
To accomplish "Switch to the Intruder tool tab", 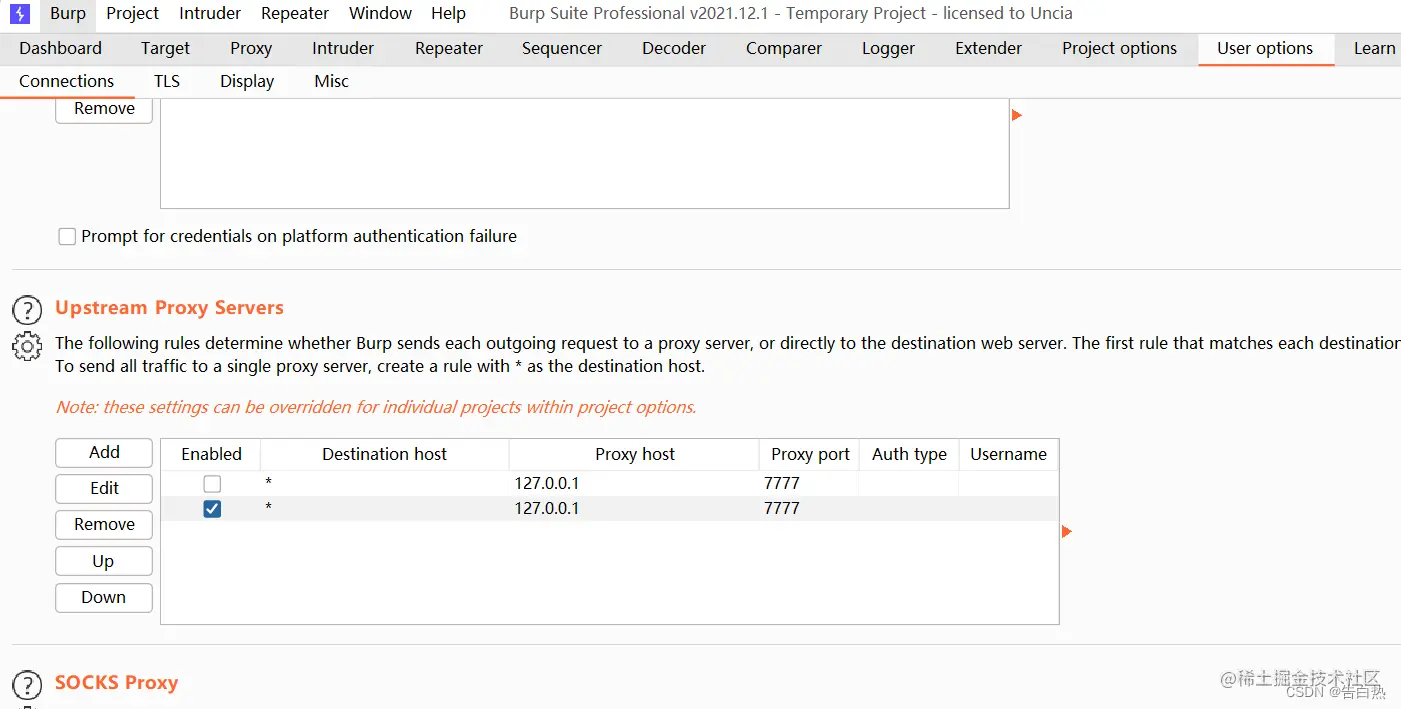I will coord(343,48).
